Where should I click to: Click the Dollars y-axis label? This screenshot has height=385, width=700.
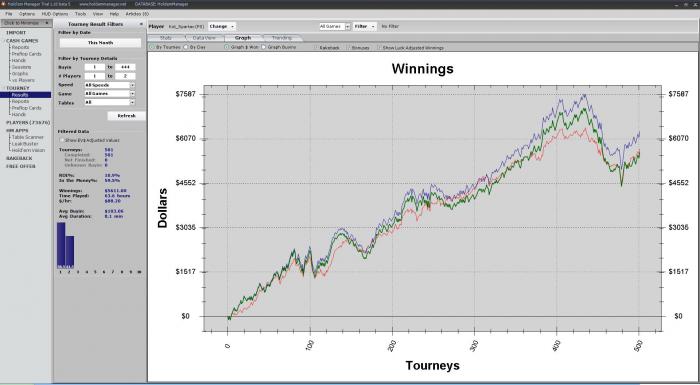[162, 208]
